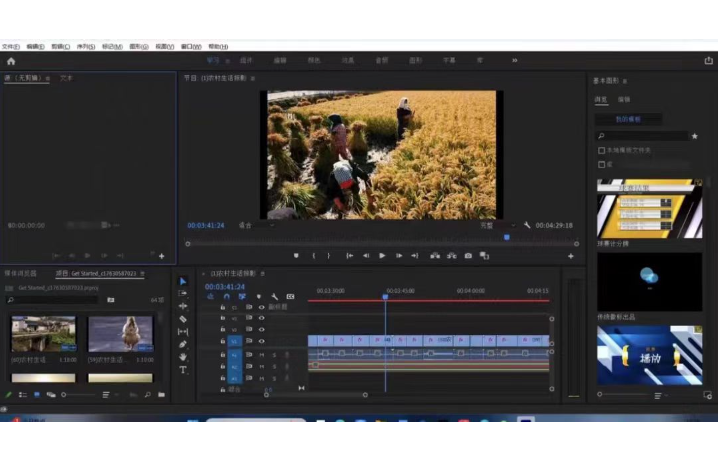
Task: Expand the workspace overflow chevron
Action: coord(515,61)
